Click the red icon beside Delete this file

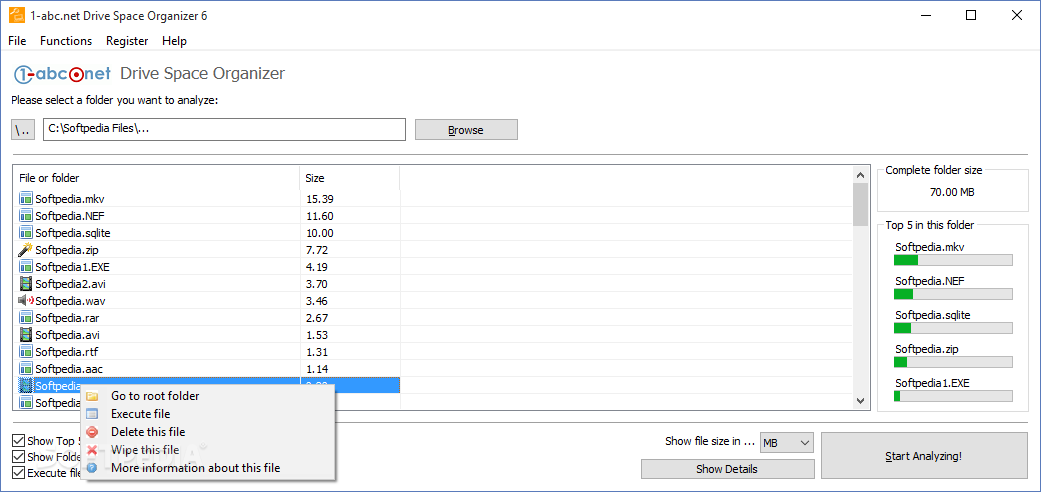(x=92, y=432)
